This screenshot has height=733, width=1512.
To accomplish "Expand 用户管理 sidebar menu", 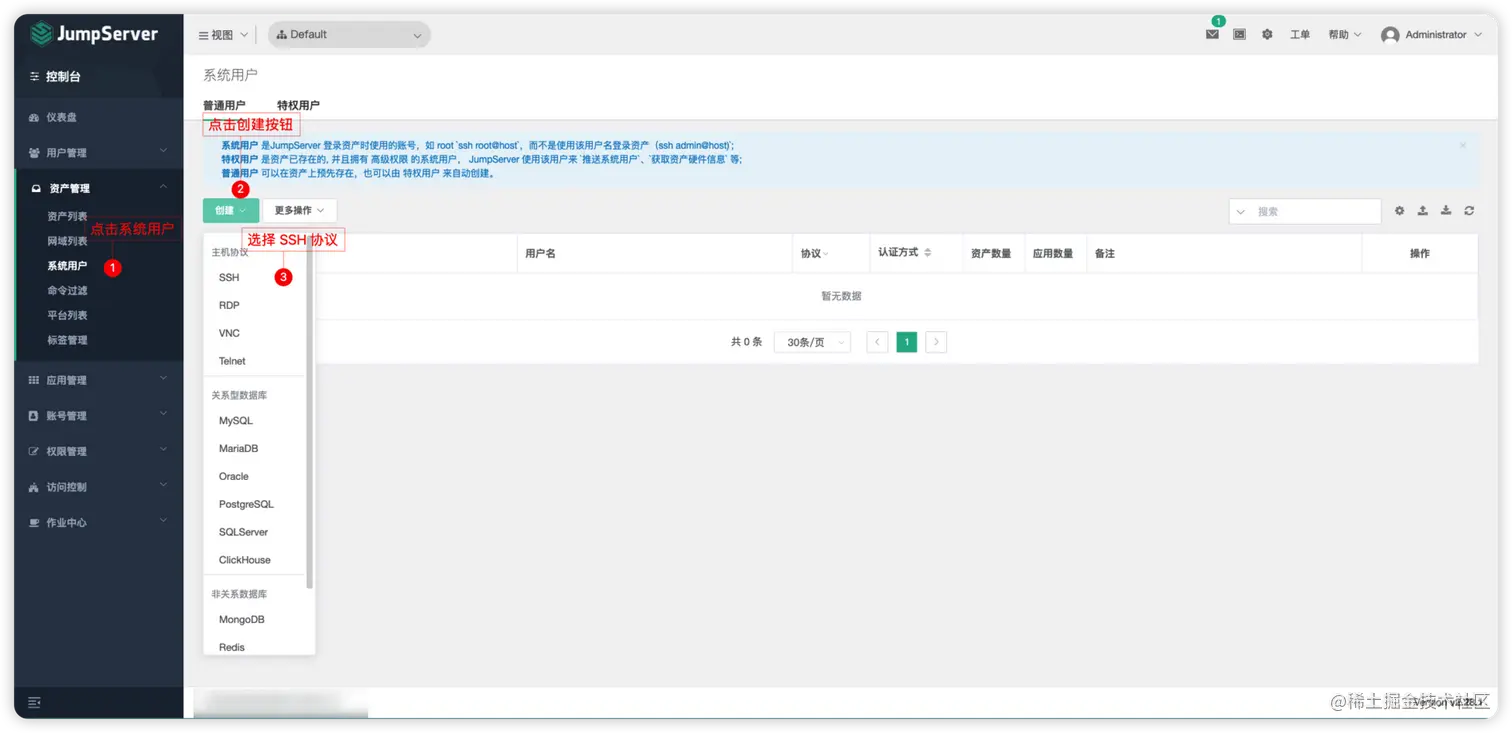I will (99, 153).
